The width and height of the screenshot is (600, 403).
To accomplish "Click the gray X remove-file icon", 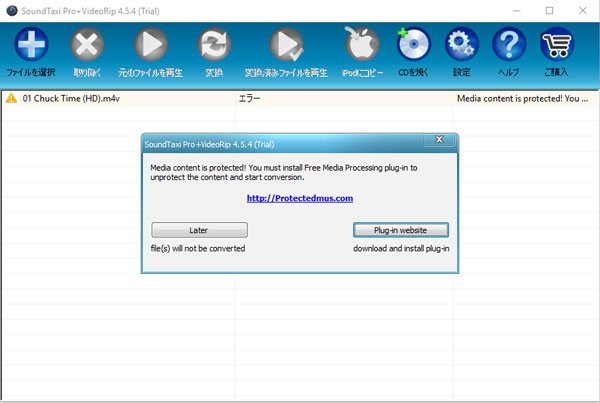I will pos(87,44).
